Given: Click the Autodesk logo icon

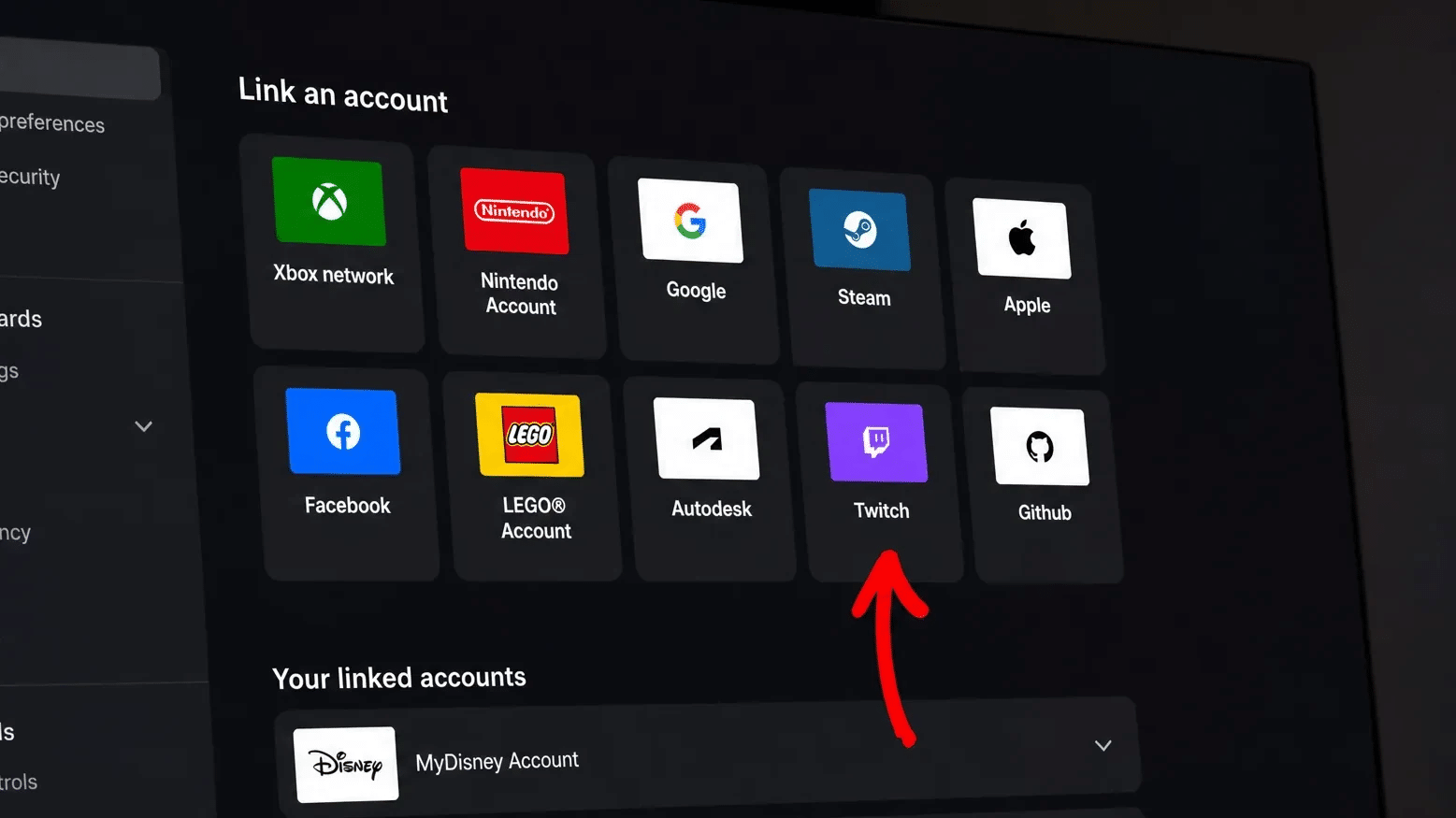Looking at the screenshot, I should (707, 438).
